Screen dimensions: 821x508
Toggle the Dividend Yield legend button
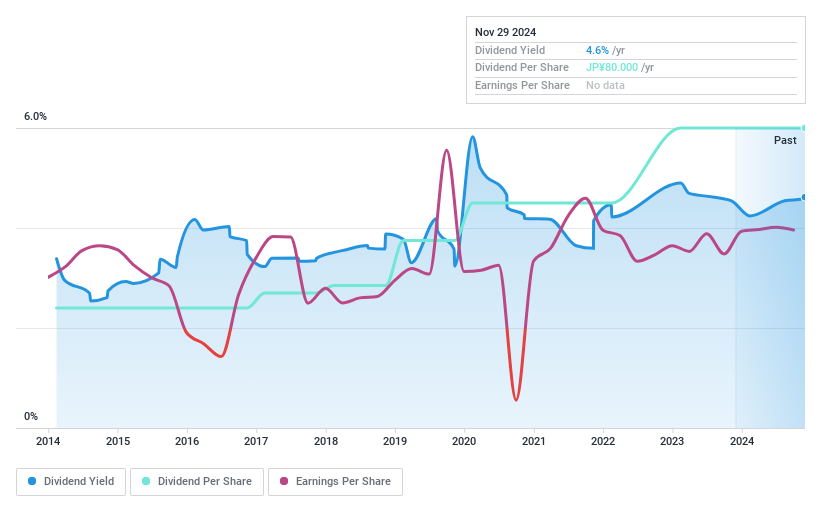coord(71,481)
